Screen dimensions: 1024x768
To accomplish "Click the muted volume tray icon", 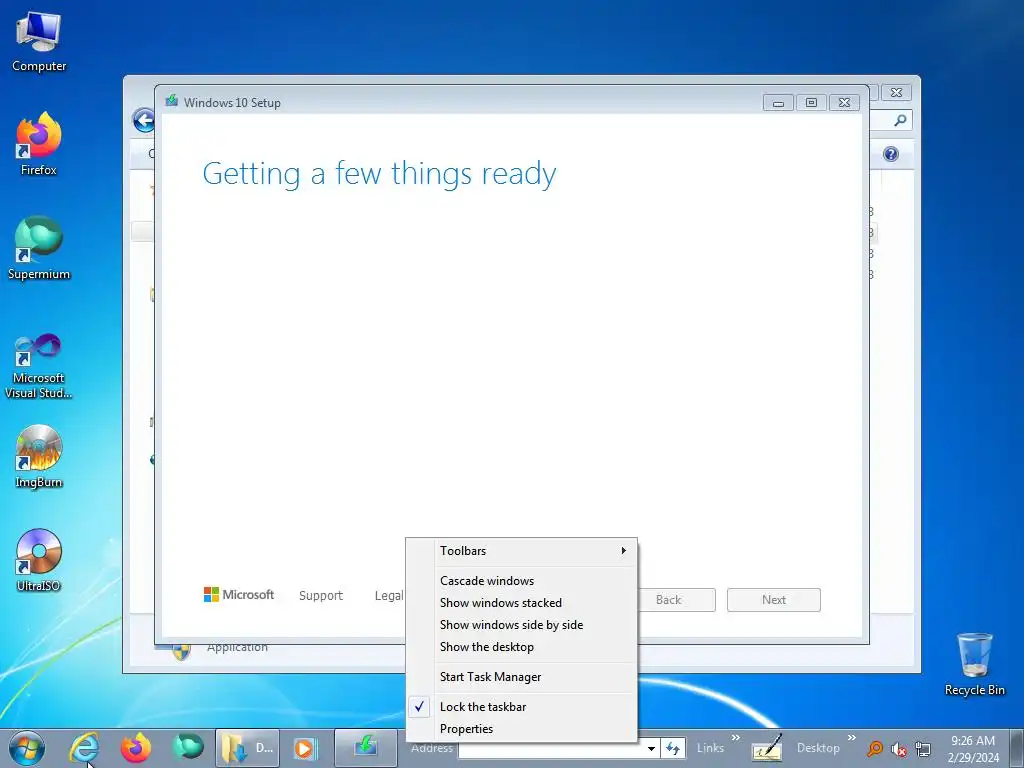I will [899, 749].
